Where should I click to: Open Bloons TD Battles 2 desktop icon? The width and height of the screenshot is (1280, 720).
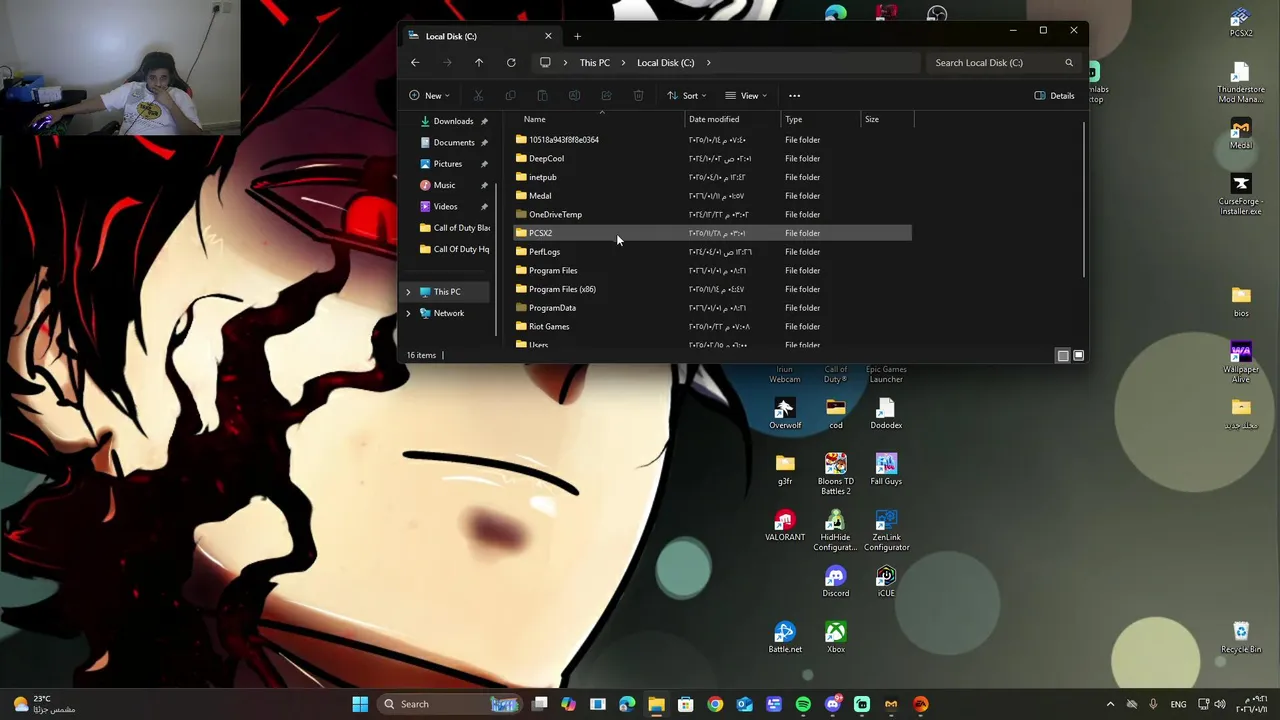836,474
